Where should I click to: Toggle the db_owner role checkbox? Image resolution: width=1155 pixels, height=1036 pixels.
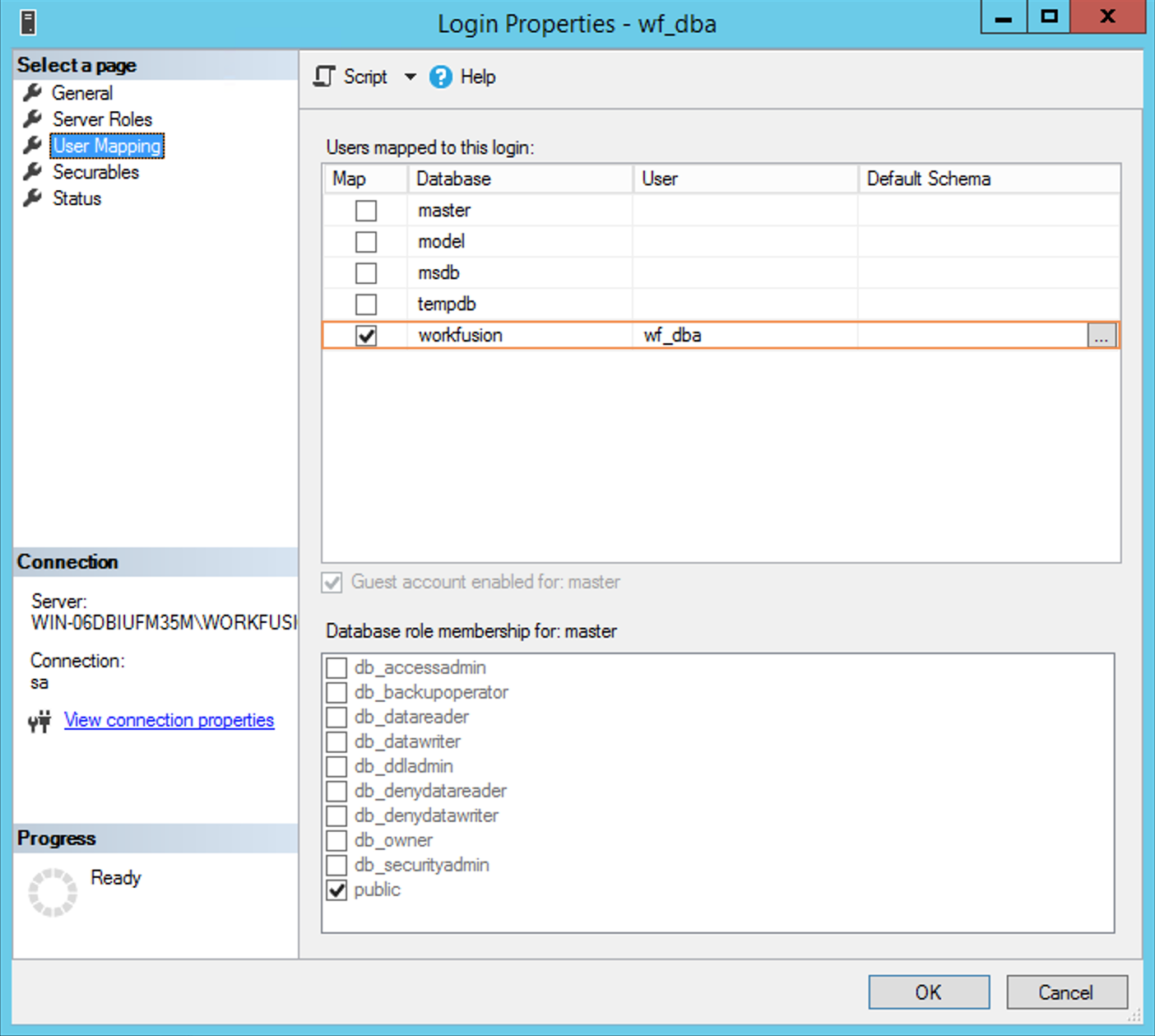click(336, 840)
